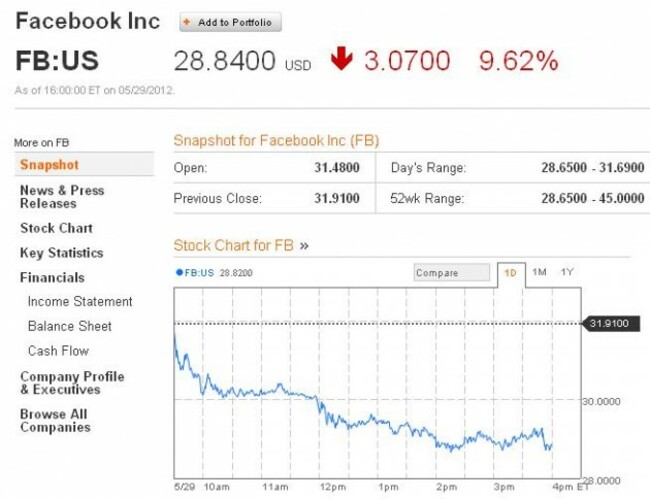The height and width of the screenshot is (499, 650).
Task: View the Balance Sheet
Action: click(x=70, y=326)
